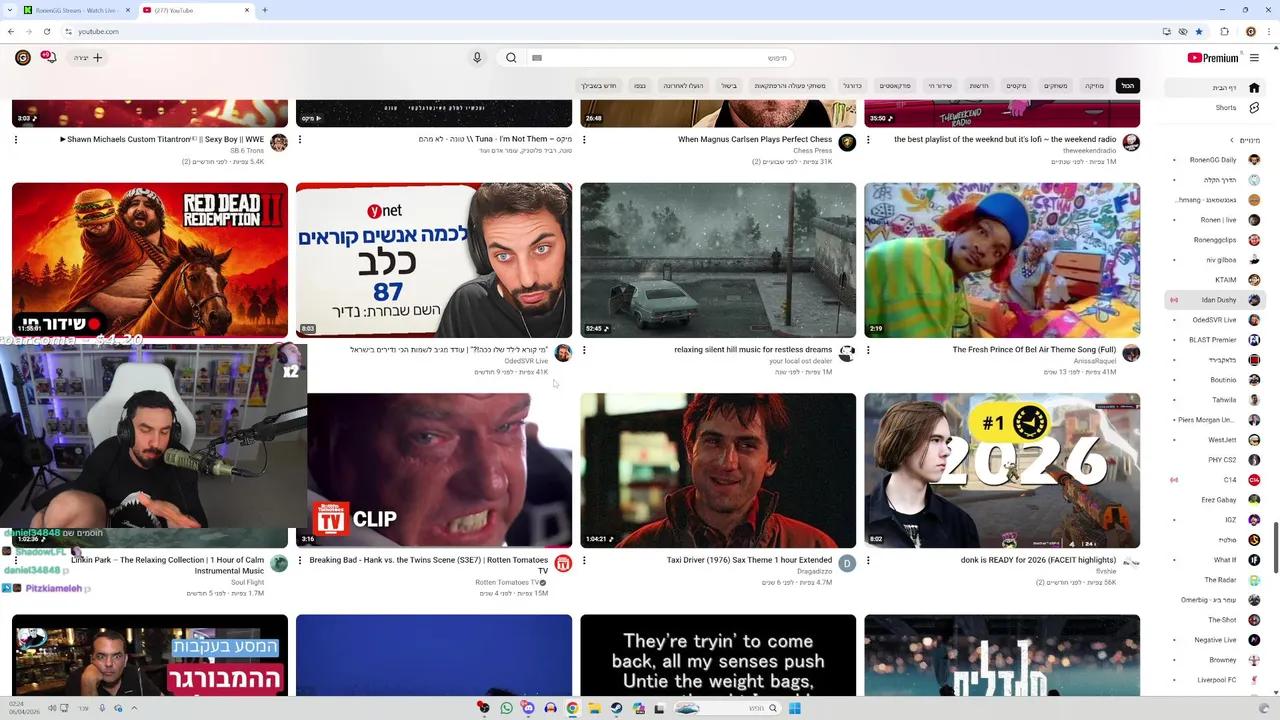The image size is (1280, 720).
Task: Start voice search with the microphone icon
Action: [477, 58]
